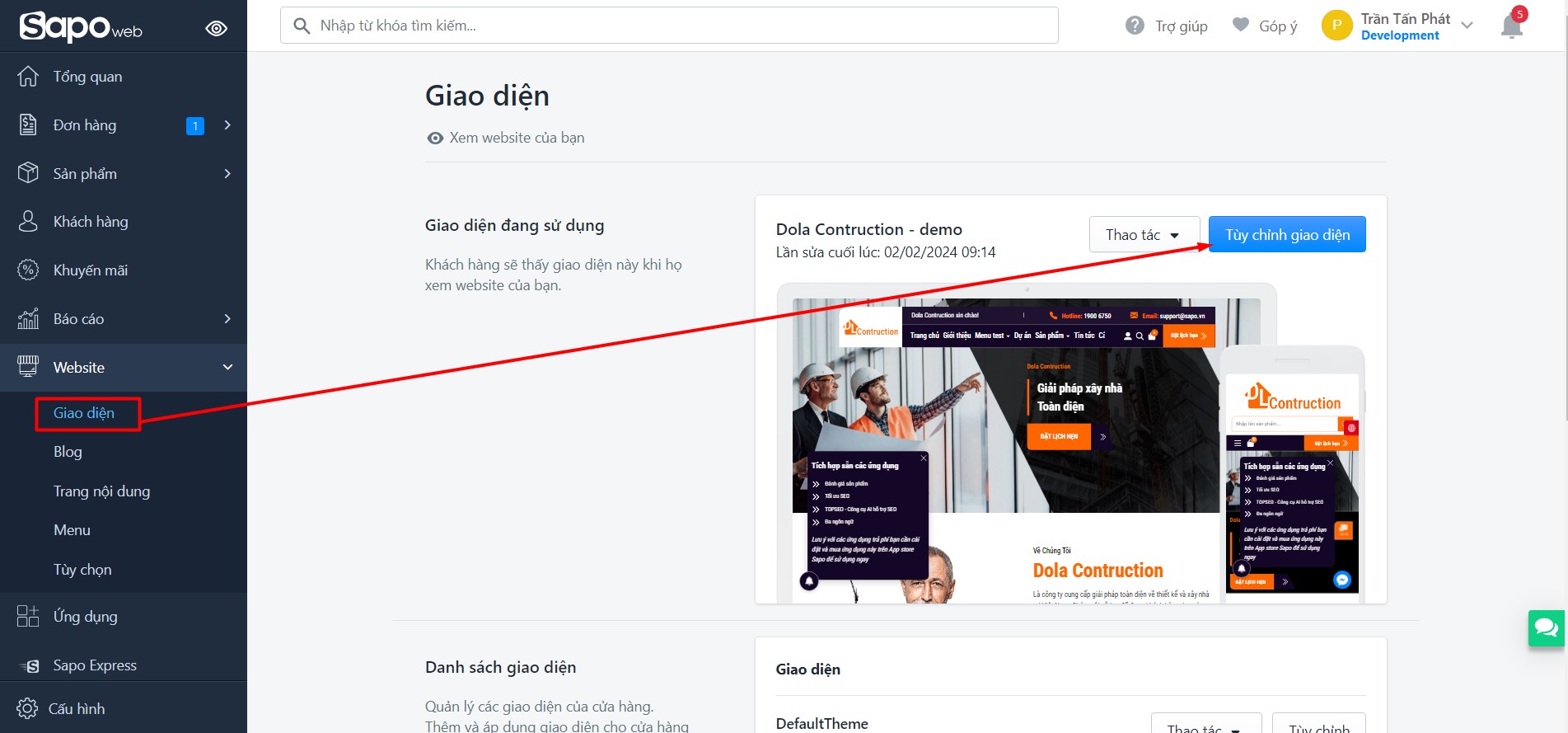Select Trang nội dung under Website

pyautogui.click(x=102, y=491)
